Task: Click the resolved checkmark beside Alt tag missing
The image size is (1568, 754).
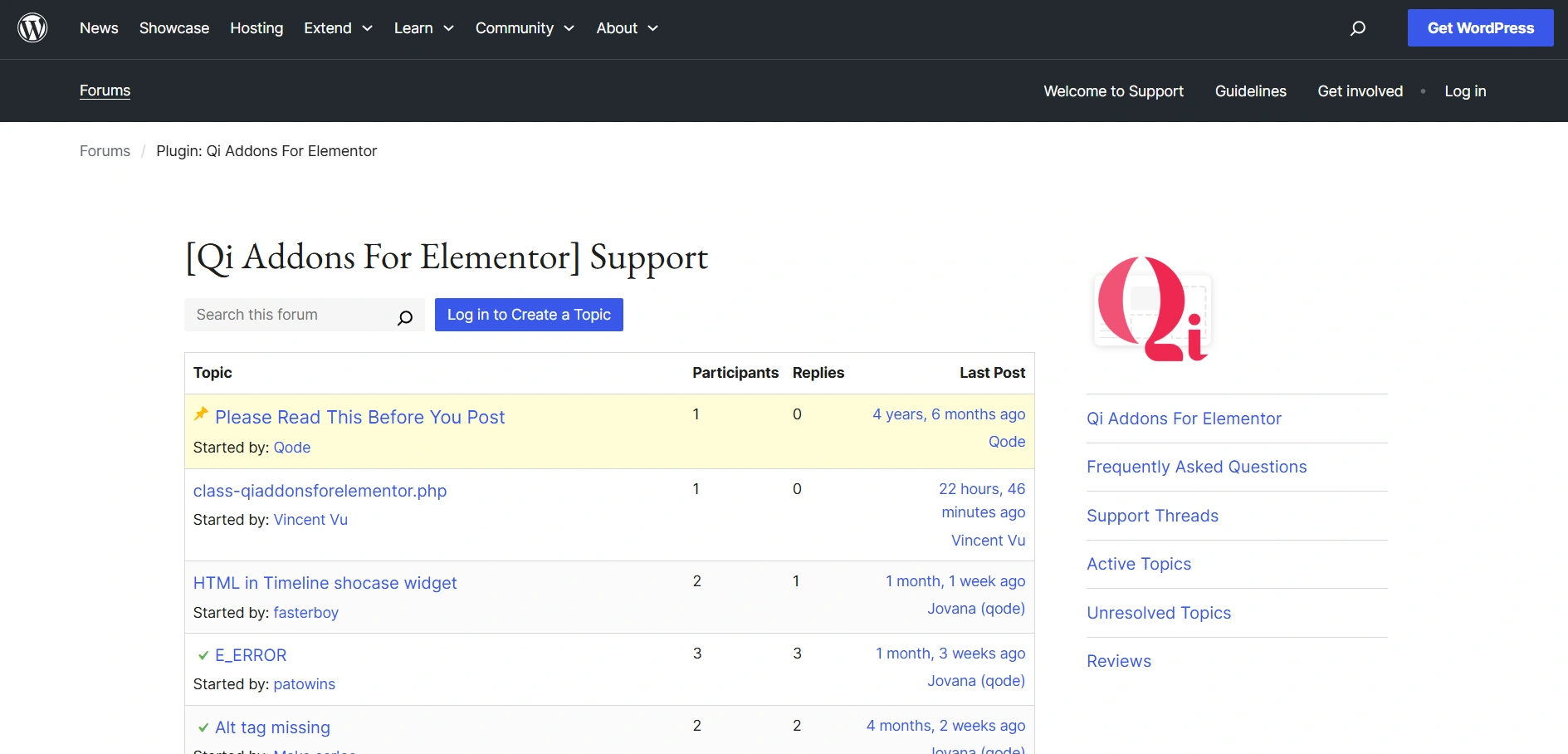Action: coord(203,728)
